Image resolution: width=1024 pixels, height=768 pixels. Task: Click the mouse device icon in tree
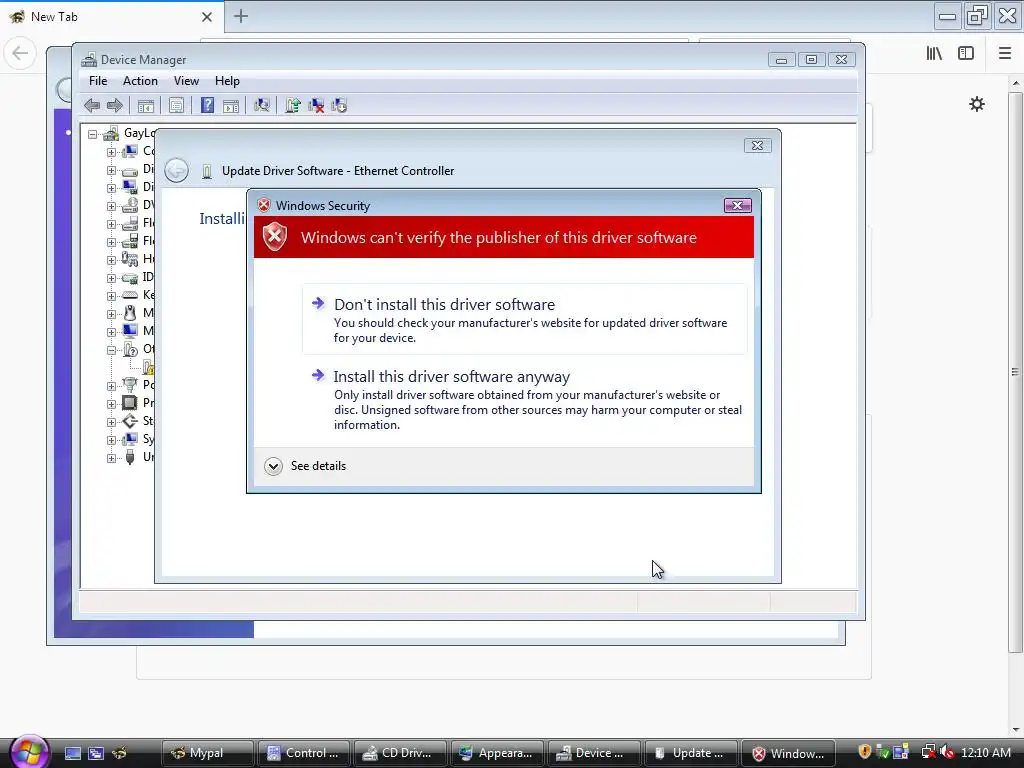click(130, 313)
